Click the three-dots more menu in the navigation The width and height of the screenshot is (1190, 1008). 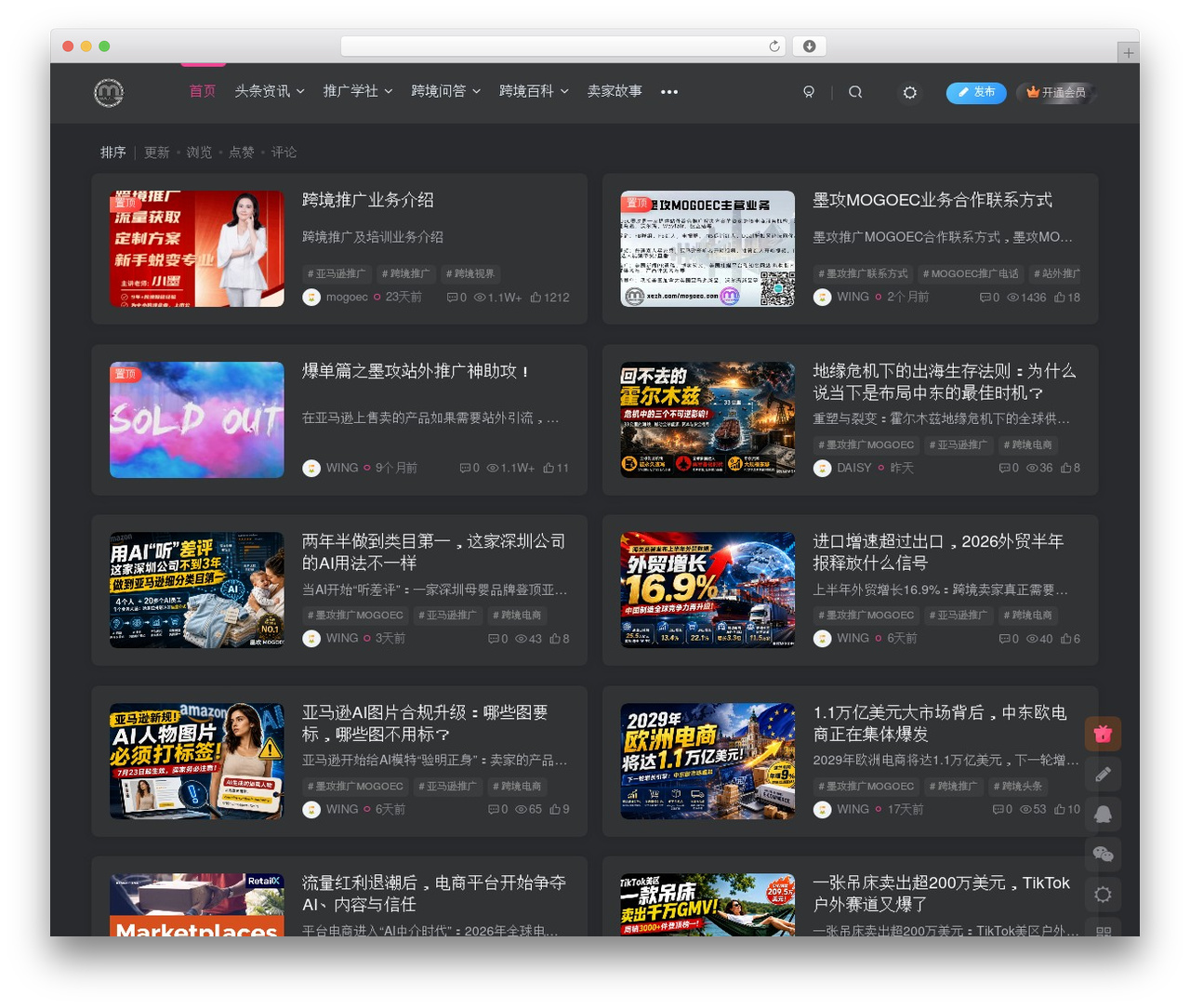point(669,92)
